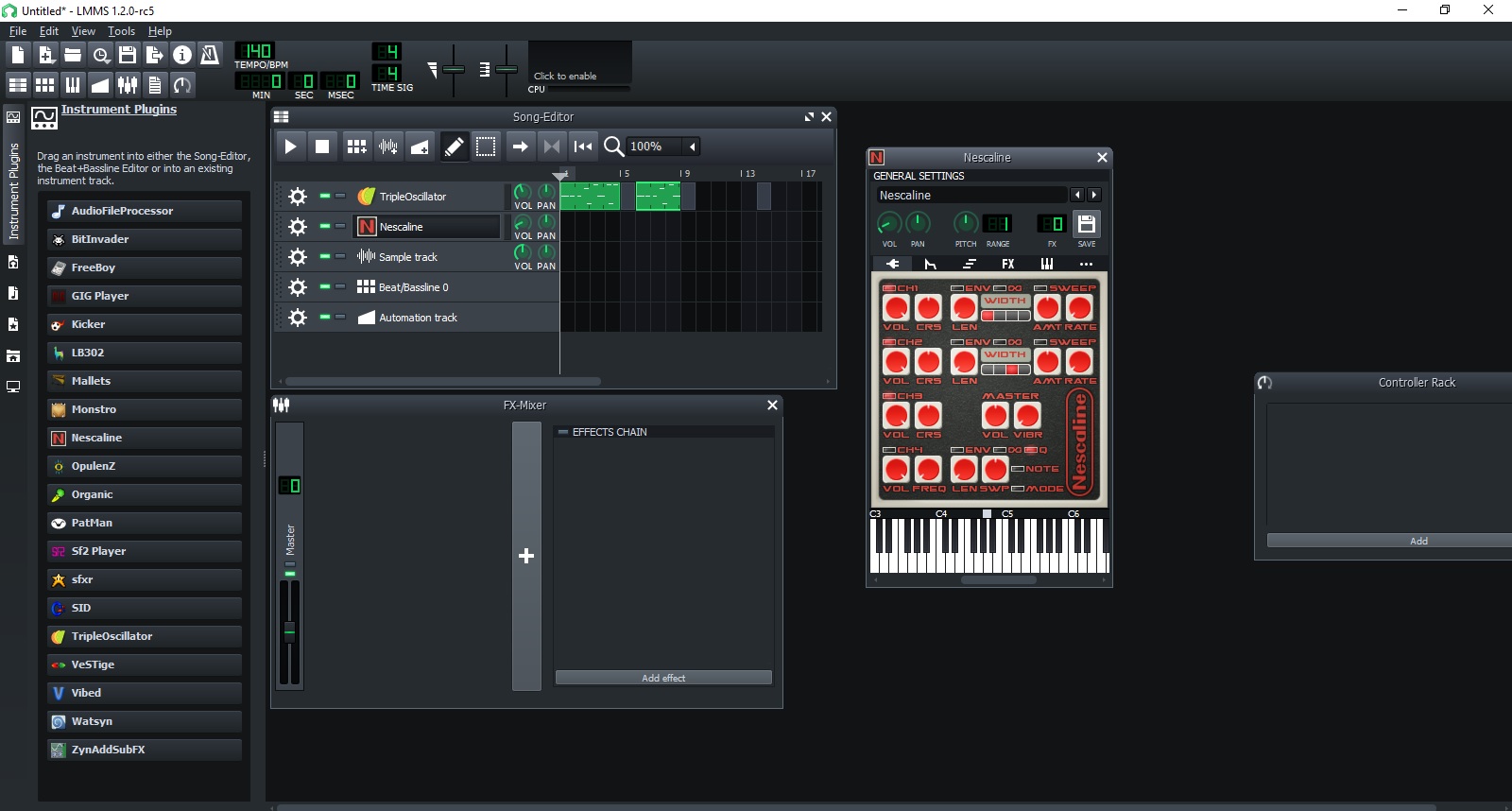This screenshot has height=811, width=1512.
Task: Open the Help menu
Action: click(x=160, y=31)
